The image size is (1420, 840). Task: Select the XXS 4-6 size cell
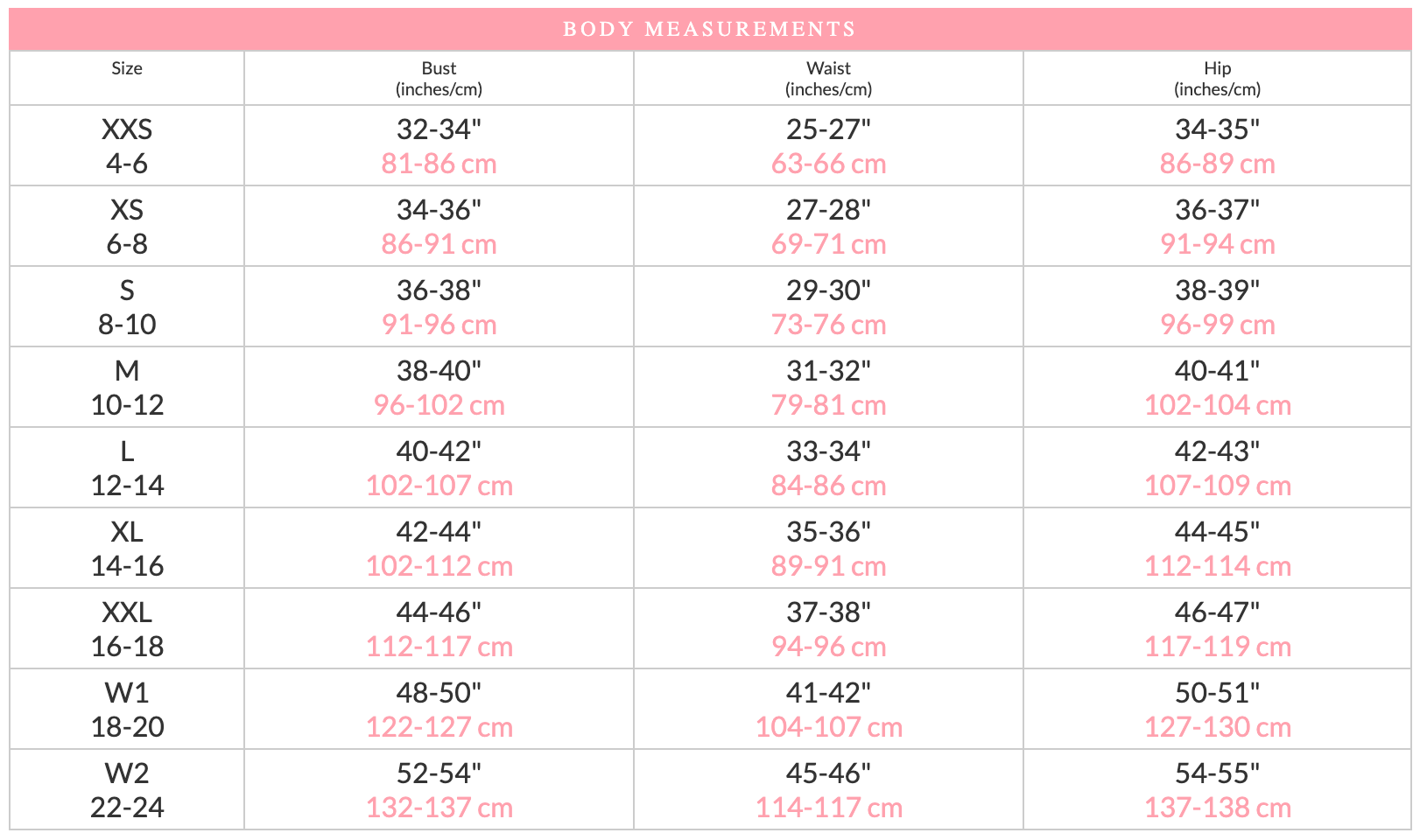point(127,146)
